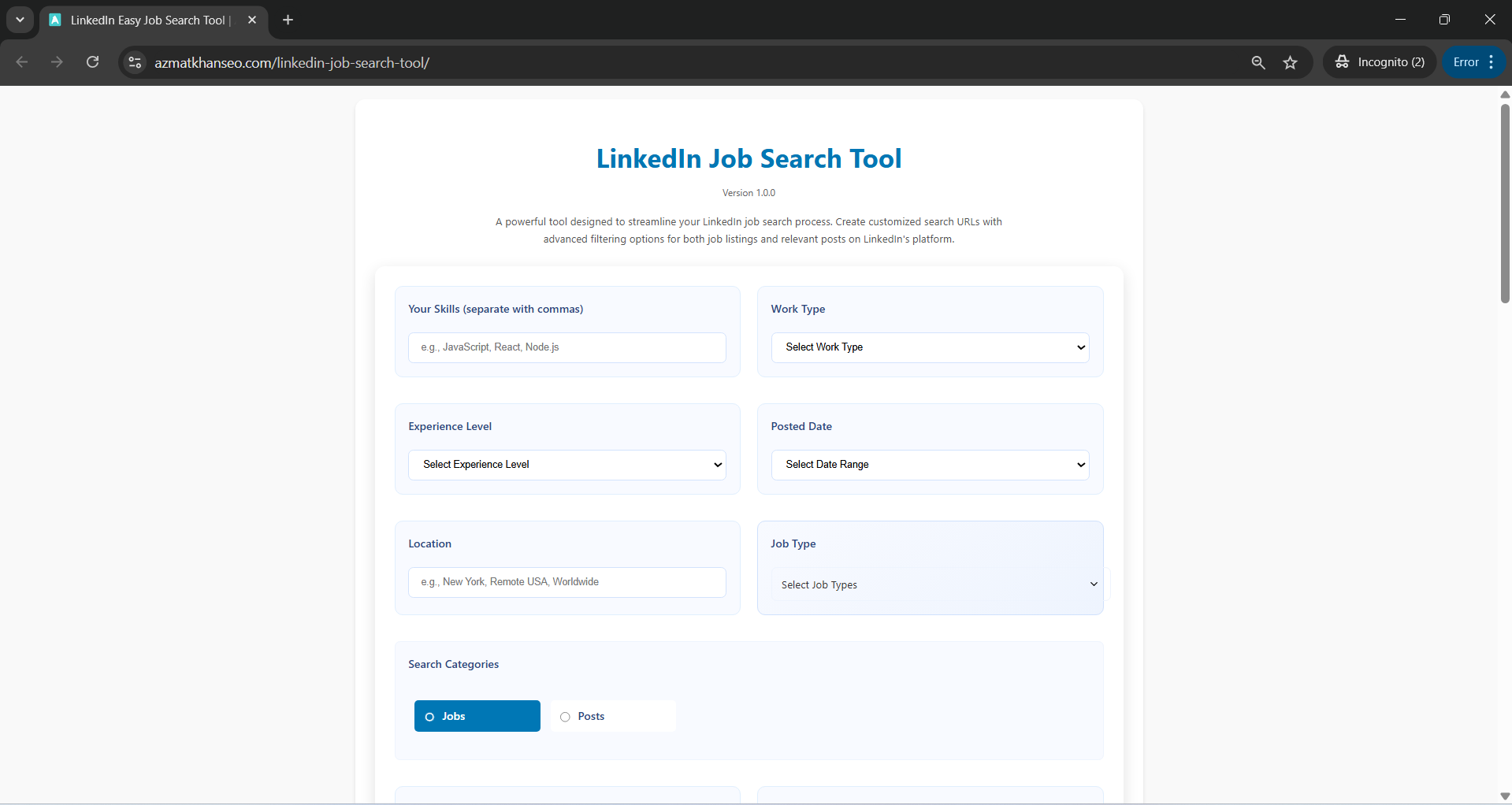Select the Posts search category
This screenshot has height=805, width=1512.
[613, 716]
